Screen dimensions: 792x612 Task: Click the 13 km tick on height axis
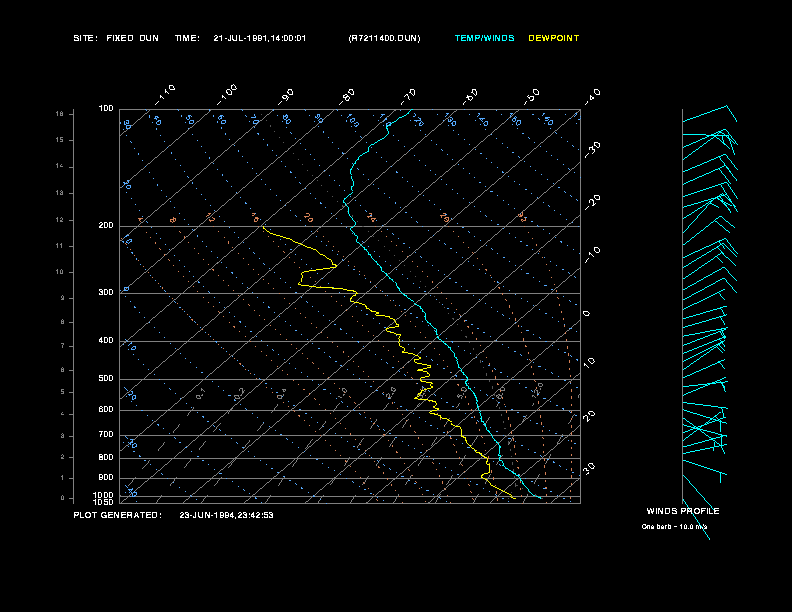click(x=60, y=193)
